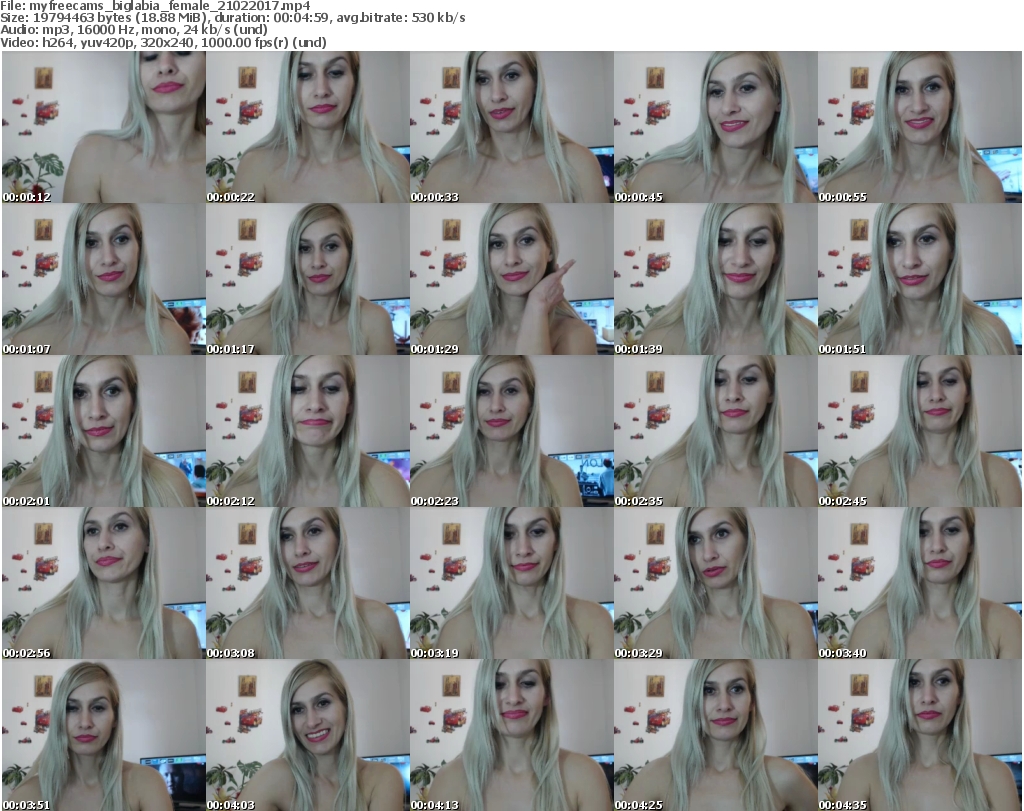Screen dimensions: 1024x811
Task: Click the thumbnail stamped 00:00:33
Action: coord(511,127)
